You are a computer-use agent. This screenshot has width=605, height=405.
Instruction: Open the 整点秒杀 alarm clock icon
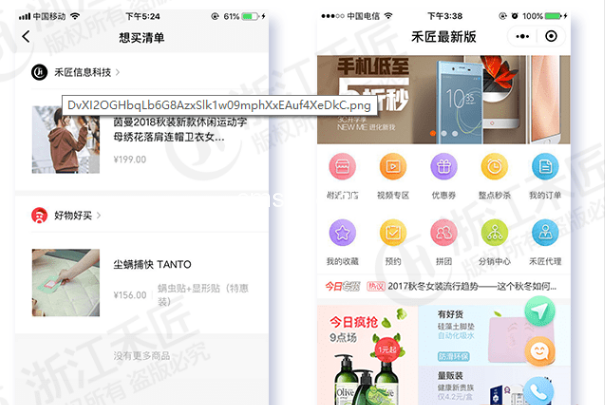494,167
